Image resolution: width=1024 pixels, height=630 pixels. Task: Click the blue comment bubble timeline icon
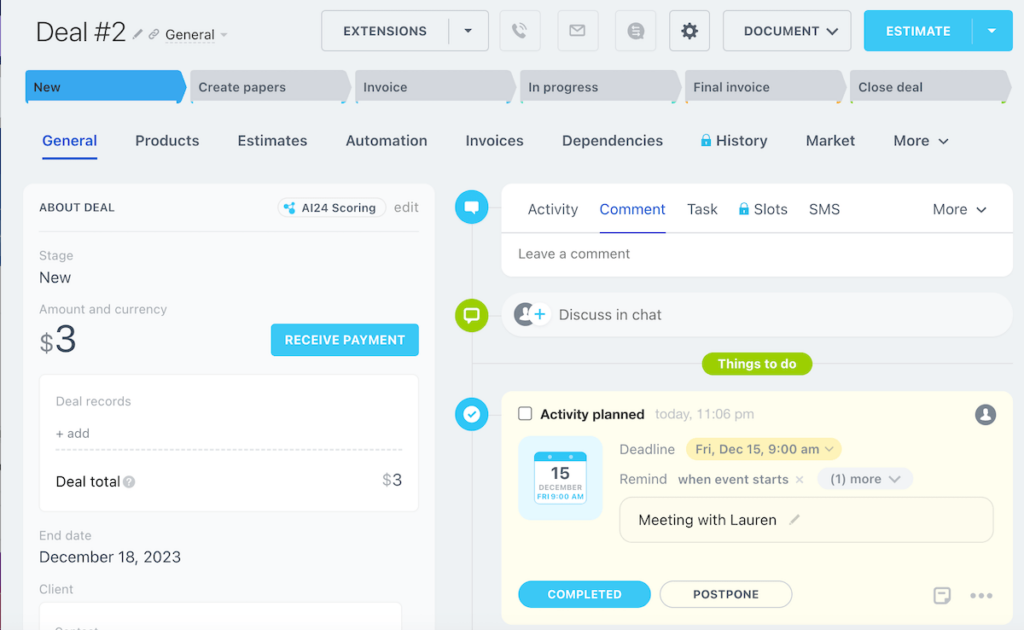click(471, 209)
